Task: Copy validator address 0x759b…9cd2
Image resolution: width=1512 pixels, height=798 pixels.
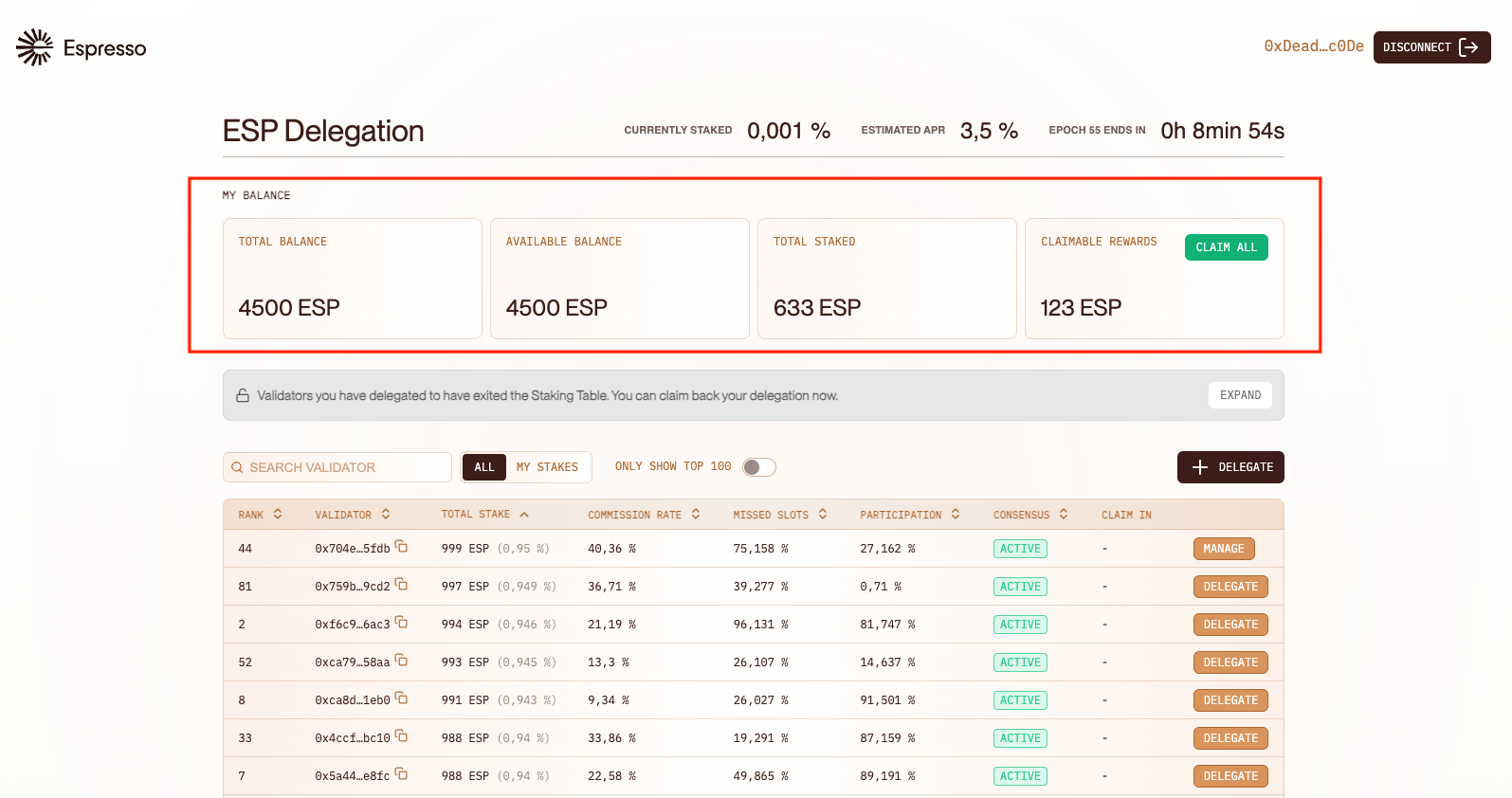Action: (401, 585)
